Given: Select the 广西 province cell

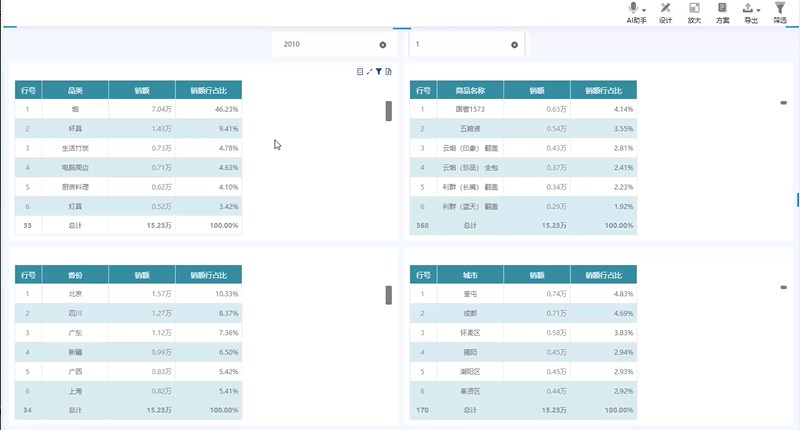Looking at the screenshot, I should coord(75,371).
